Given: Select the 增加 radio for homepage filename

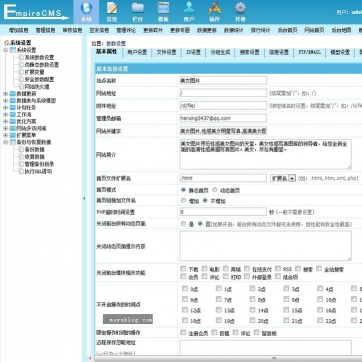Looking at the screenshot, I should coord(183,200).
